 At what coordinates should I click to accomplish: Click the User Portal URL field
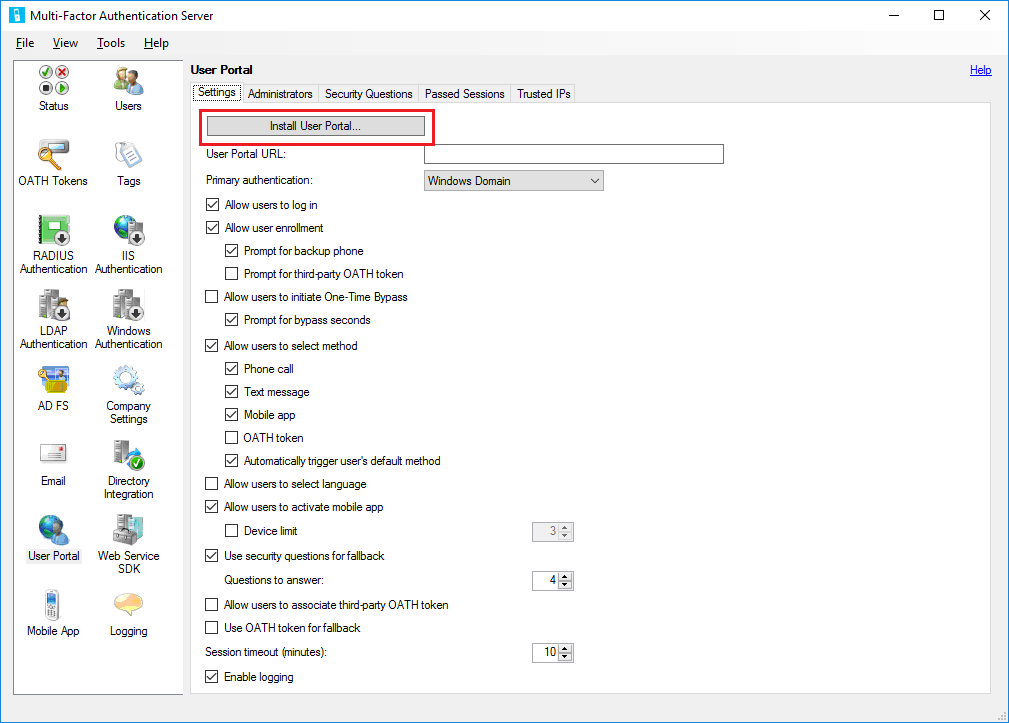point(573,153)
